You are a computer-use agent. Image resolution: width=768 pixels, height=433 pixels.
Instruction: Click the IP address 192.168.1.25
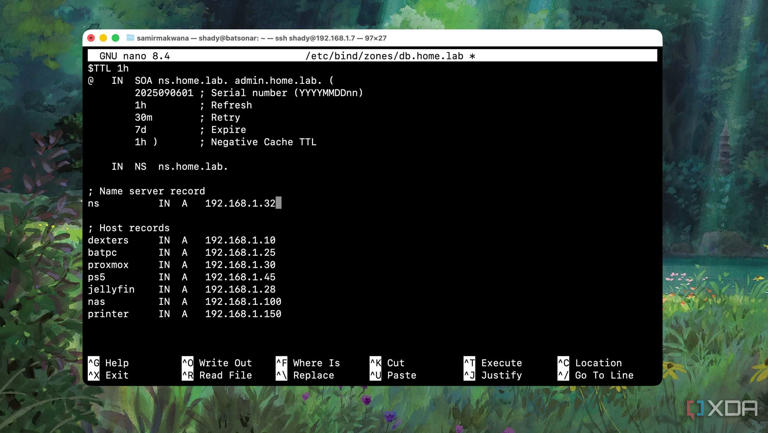[240, 252]
